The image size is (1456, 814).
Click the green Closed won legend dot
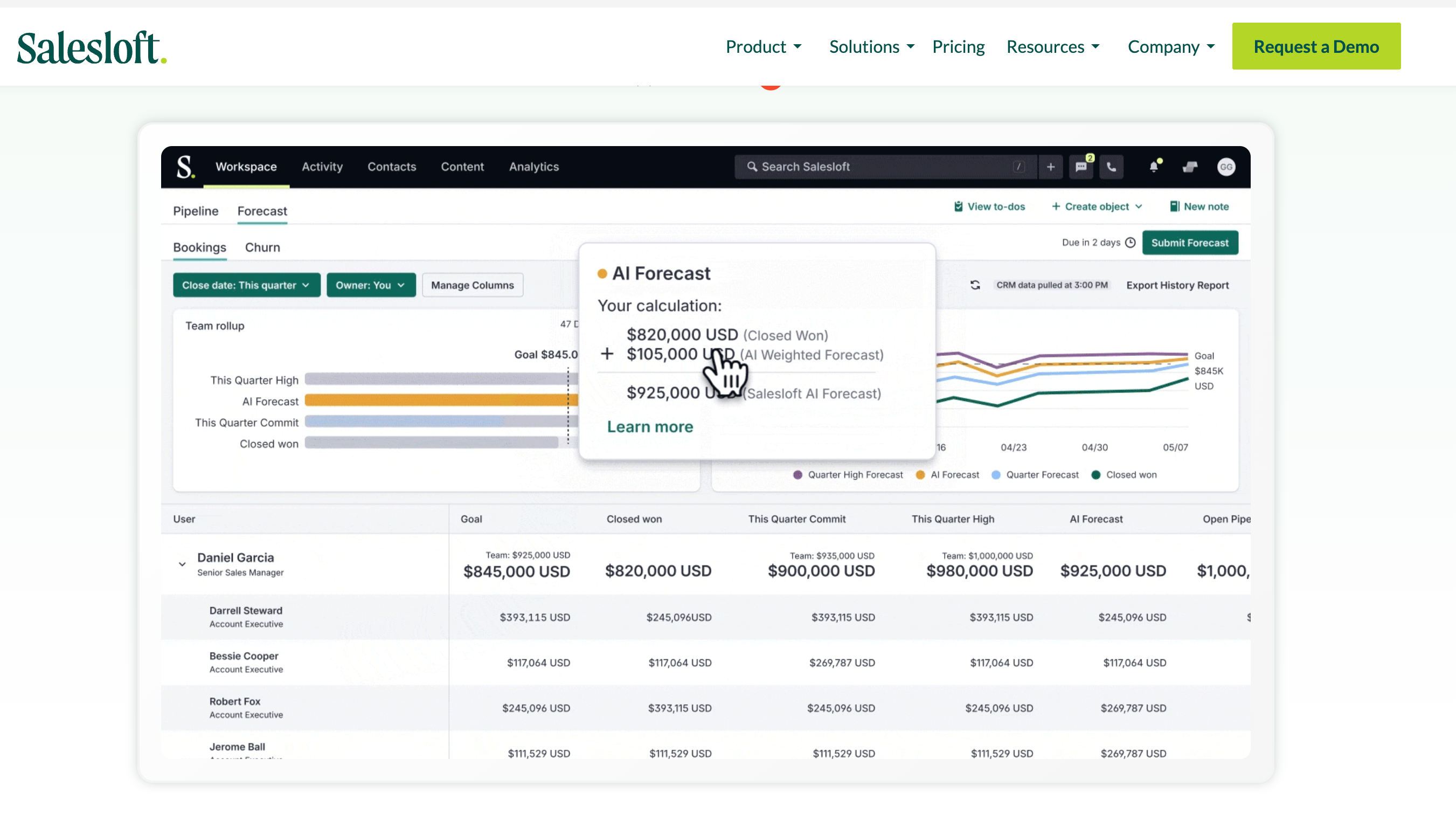pyautogui.click(x=1096, y=475)
